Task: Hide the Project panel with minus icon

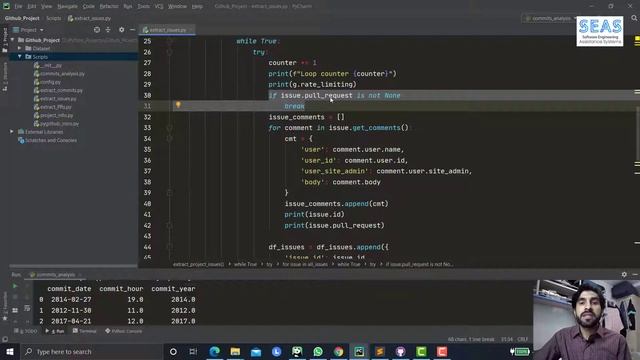Action: (132, 30)
